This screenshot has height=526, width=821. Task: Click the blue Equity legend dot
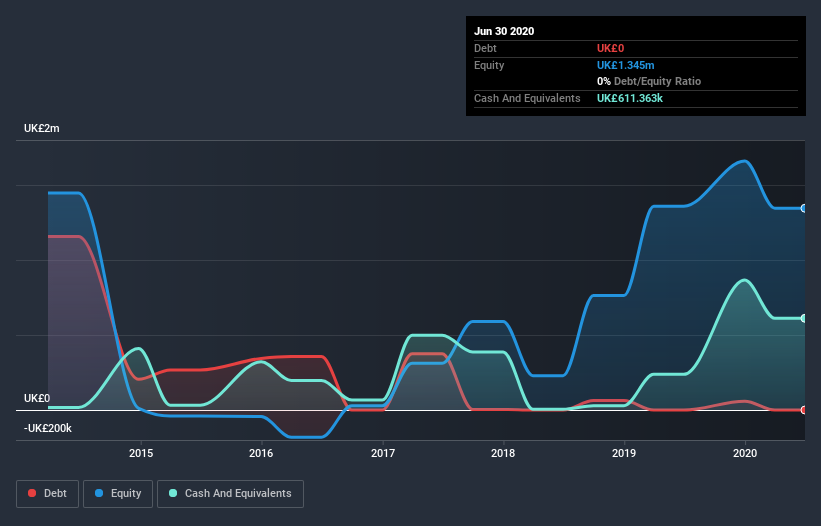pos(99,493)
